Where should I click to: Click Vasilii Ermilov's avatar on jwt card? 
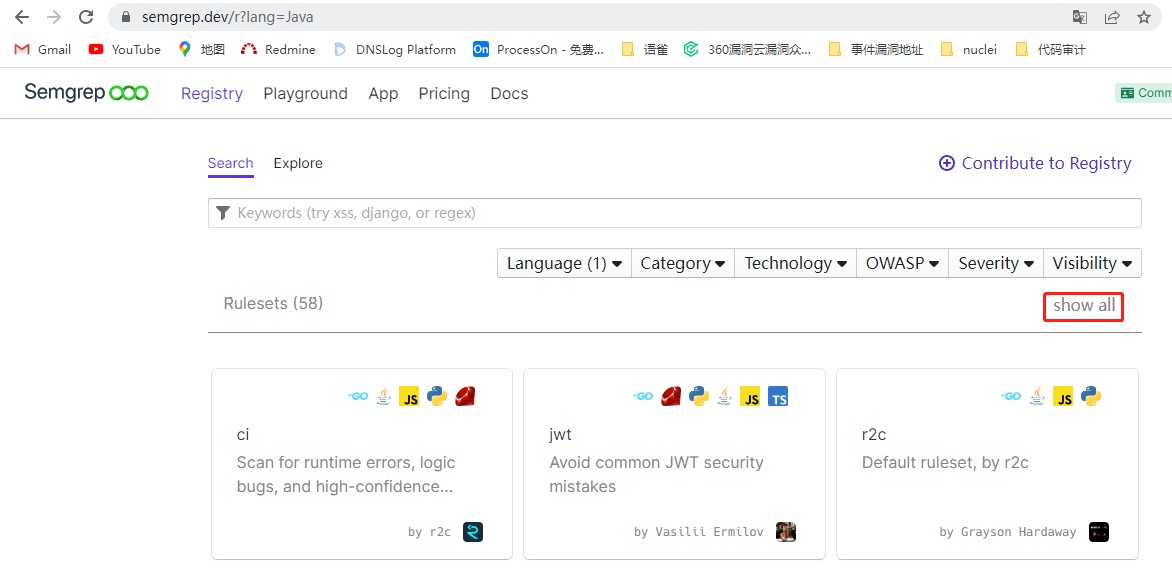[x=786, y=532]
